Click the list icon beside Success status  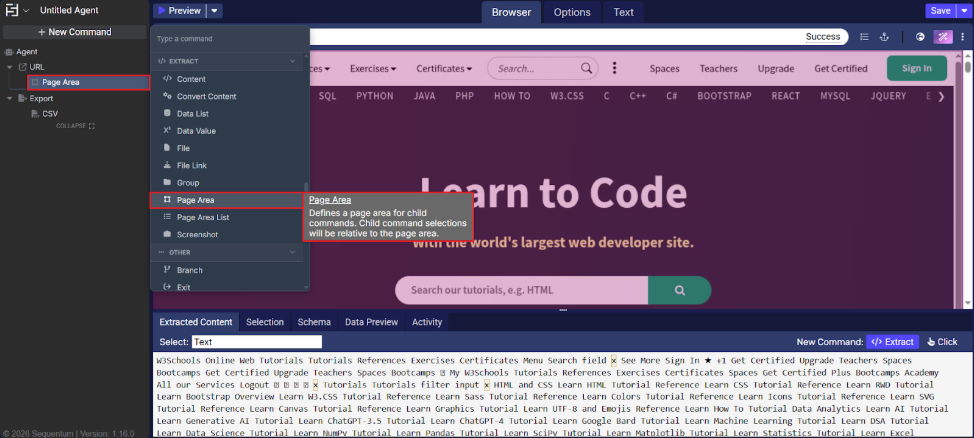pyautogui.click(x=864, y=37)
